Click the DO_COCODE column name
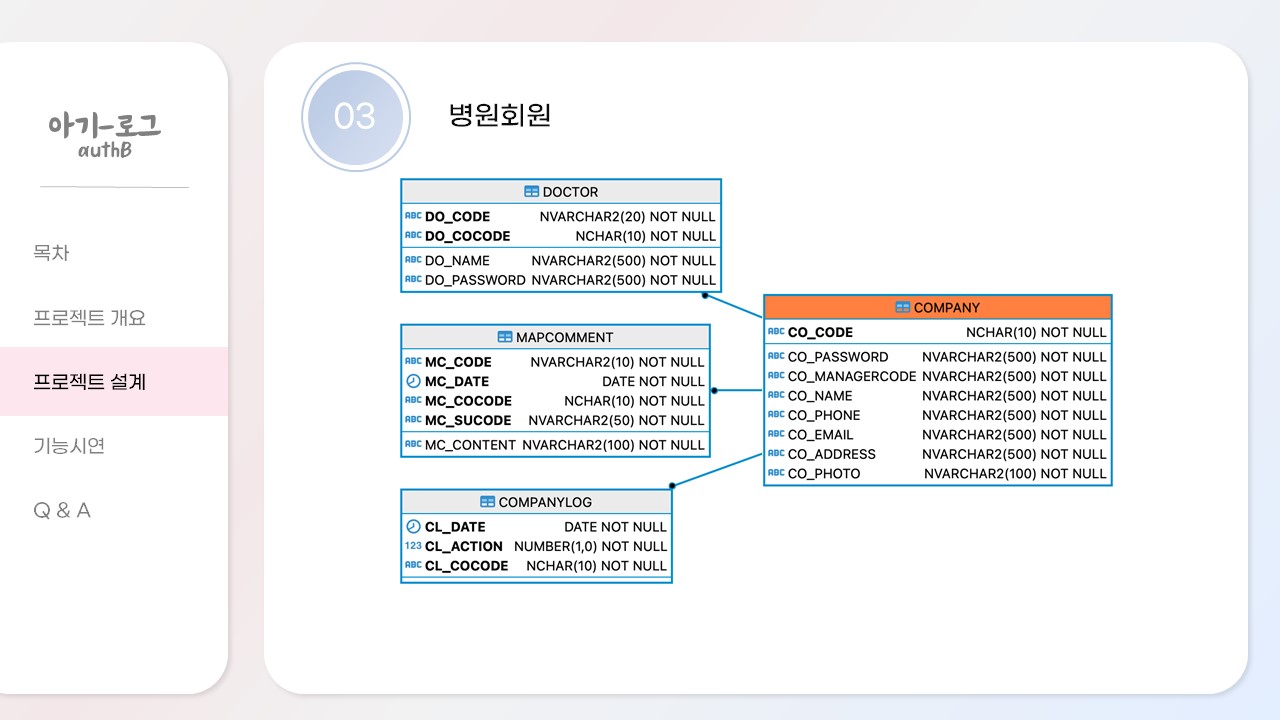Screen dimensions: 1280x720 tap(467, 236)
